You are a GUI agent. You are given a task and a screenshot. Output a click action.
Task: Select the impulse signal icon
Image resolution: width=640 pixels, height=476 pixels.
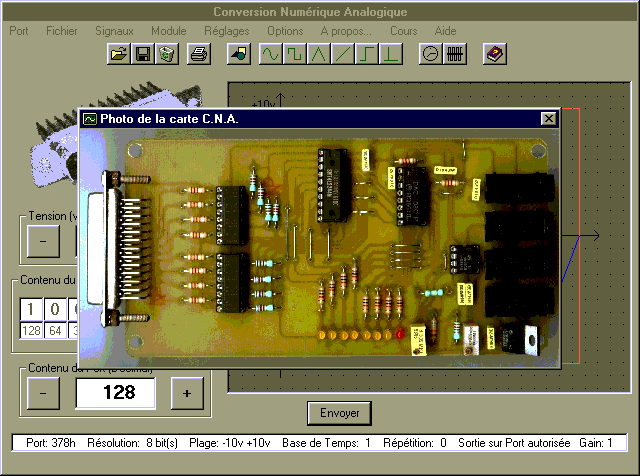(x=391, y=54)
